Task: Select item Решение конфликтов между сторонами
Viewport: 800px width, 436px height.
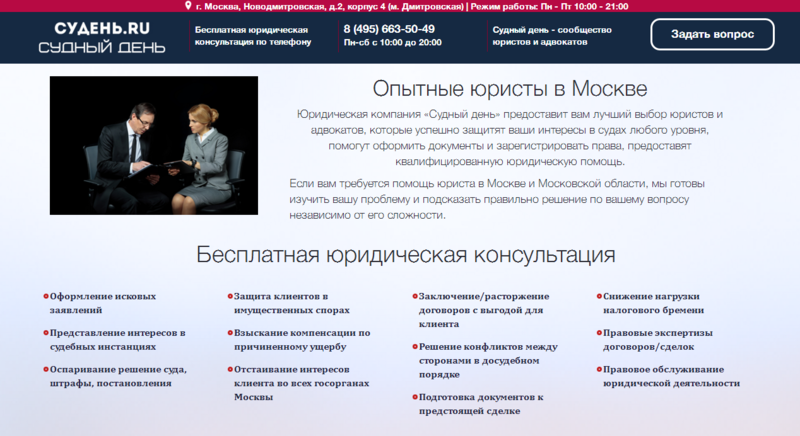Action: coord(488,361)
